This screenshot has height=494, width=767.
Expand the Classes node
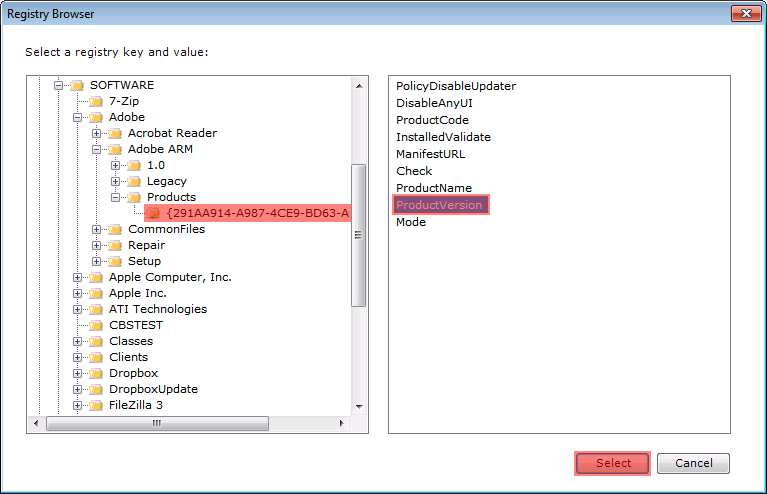coord(77,341)
